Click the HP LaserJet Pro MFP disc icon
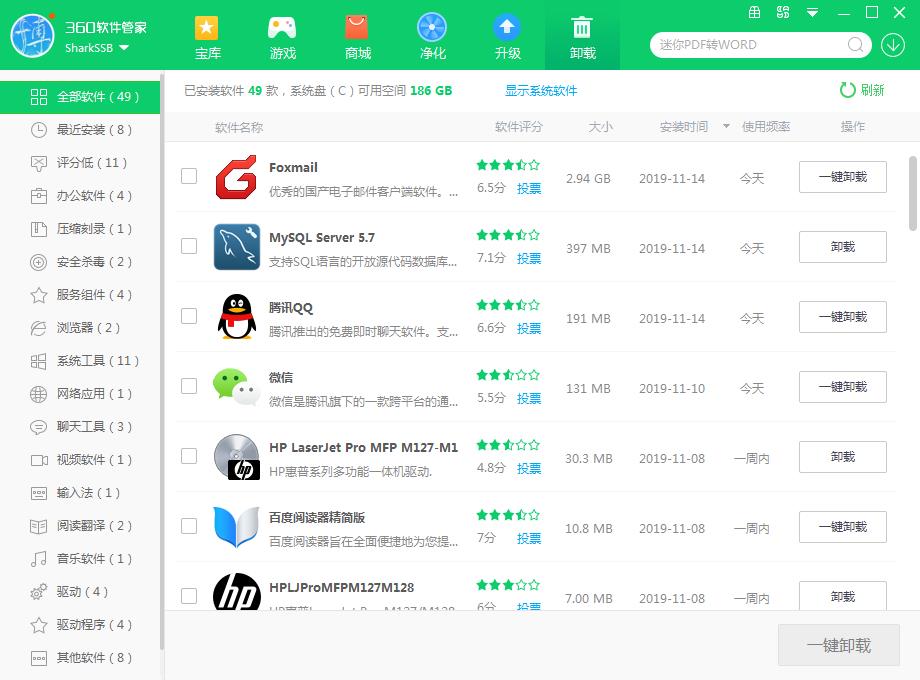920x680 pixels. tap(236, 456)
